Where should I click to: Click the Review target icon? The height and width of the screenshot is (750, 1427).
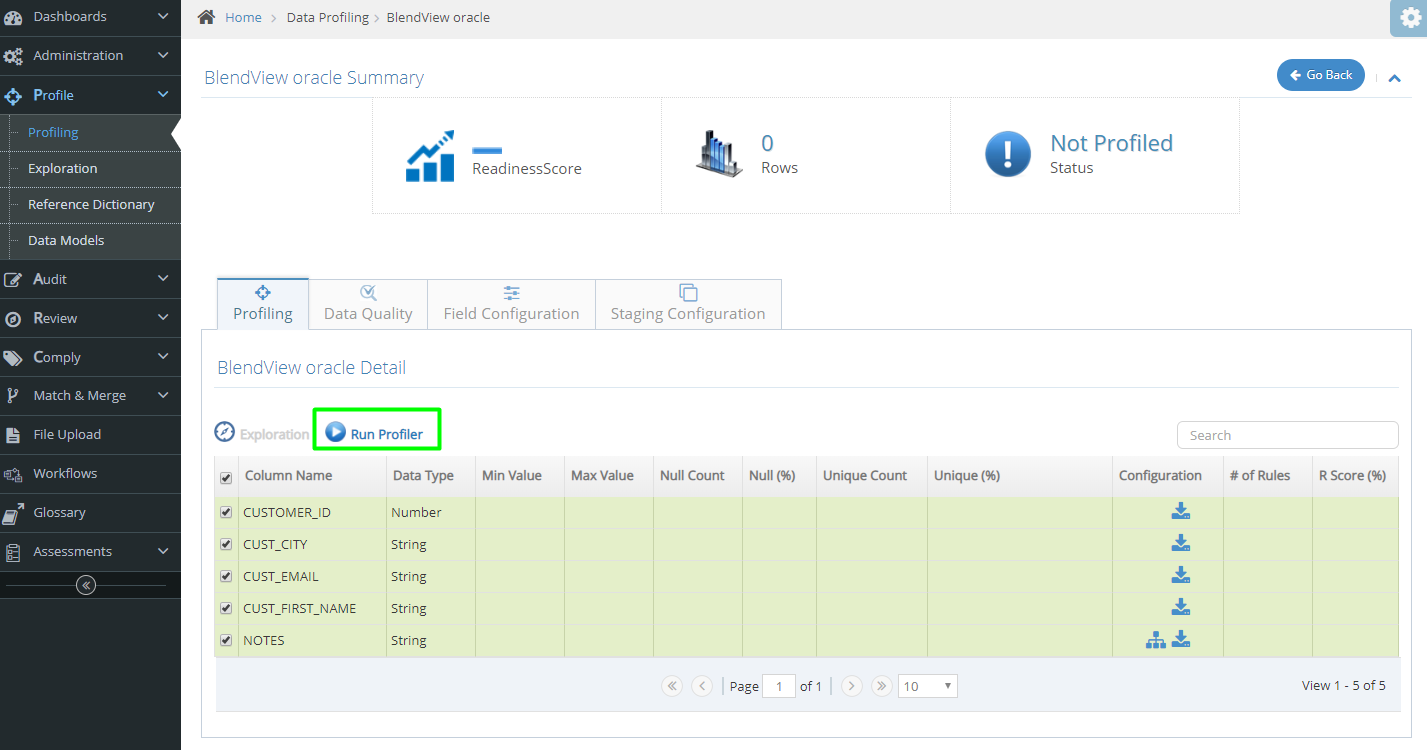click(13, 319)
